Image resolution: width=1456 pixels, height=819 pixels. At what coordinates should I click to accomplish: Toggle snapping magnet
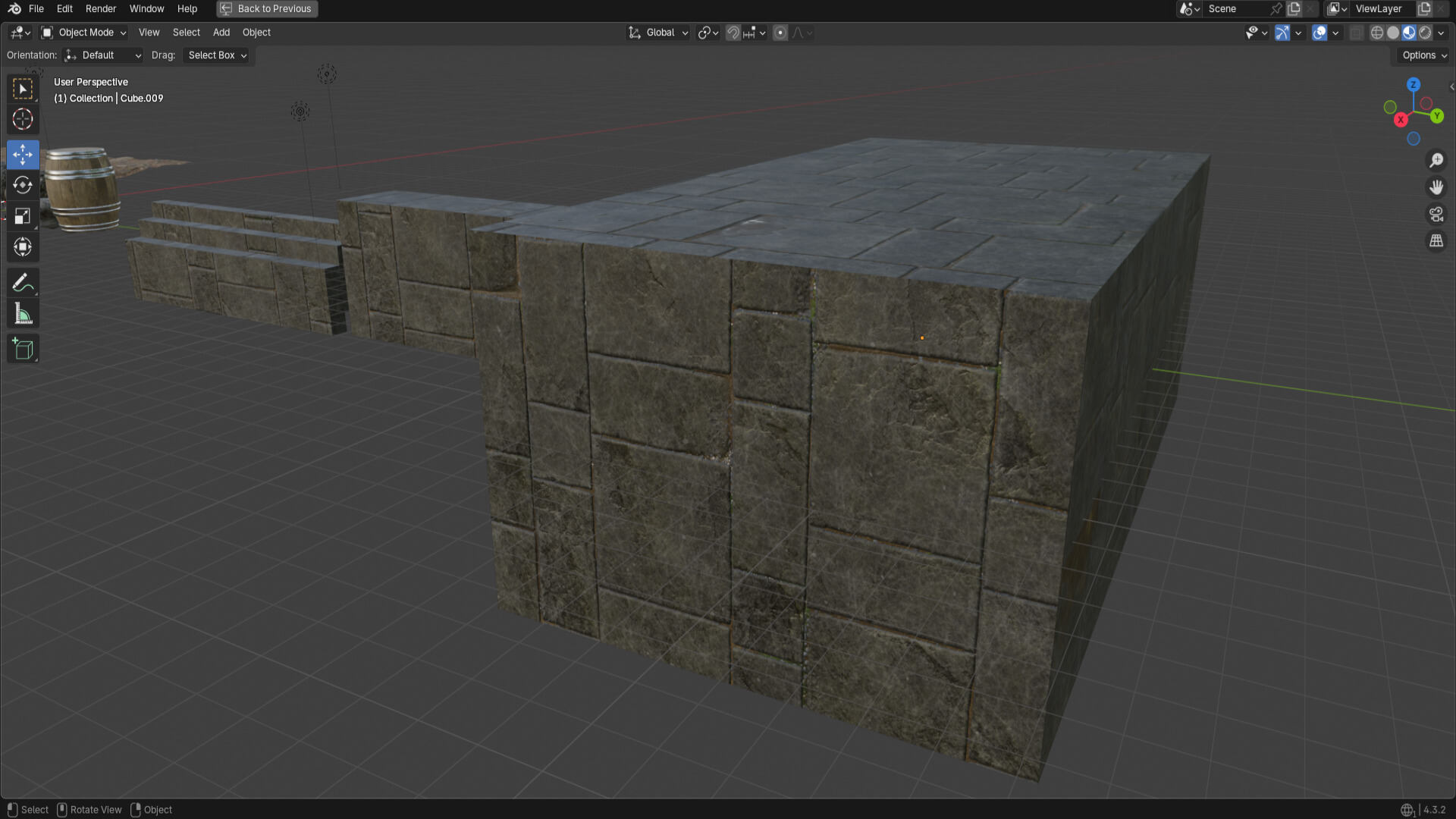[x=733, y=33]
